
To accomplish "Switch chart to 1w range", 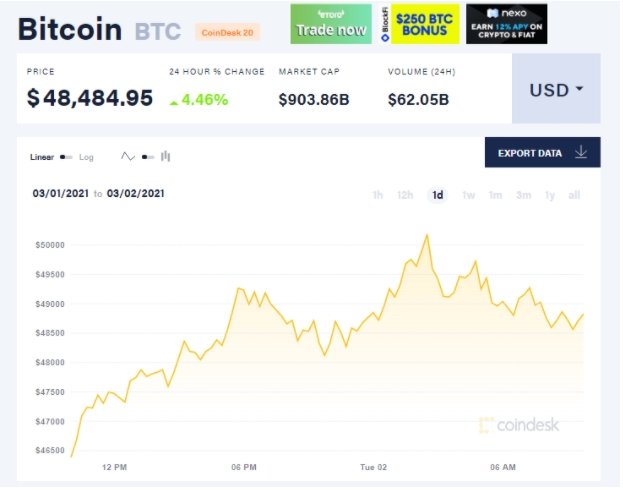I will 468,195.
